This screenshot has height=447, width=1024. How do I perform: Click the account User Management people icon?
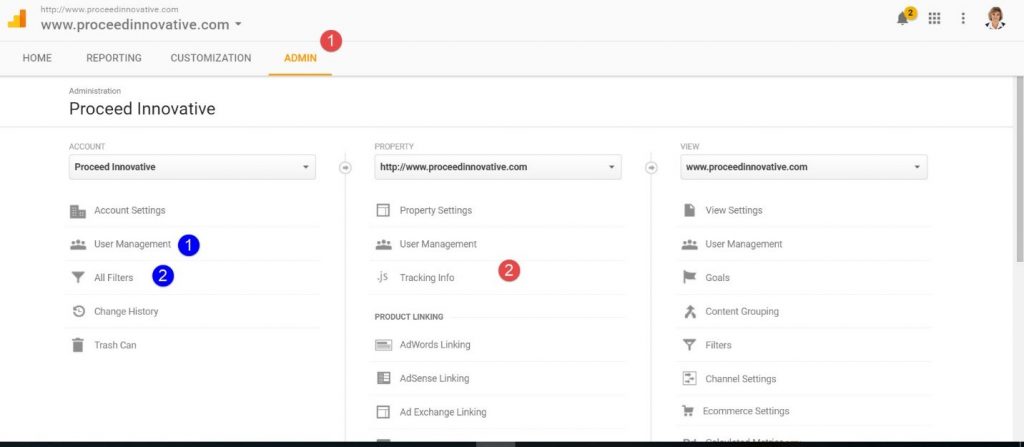pyautogui.click(x=78, y=244)
